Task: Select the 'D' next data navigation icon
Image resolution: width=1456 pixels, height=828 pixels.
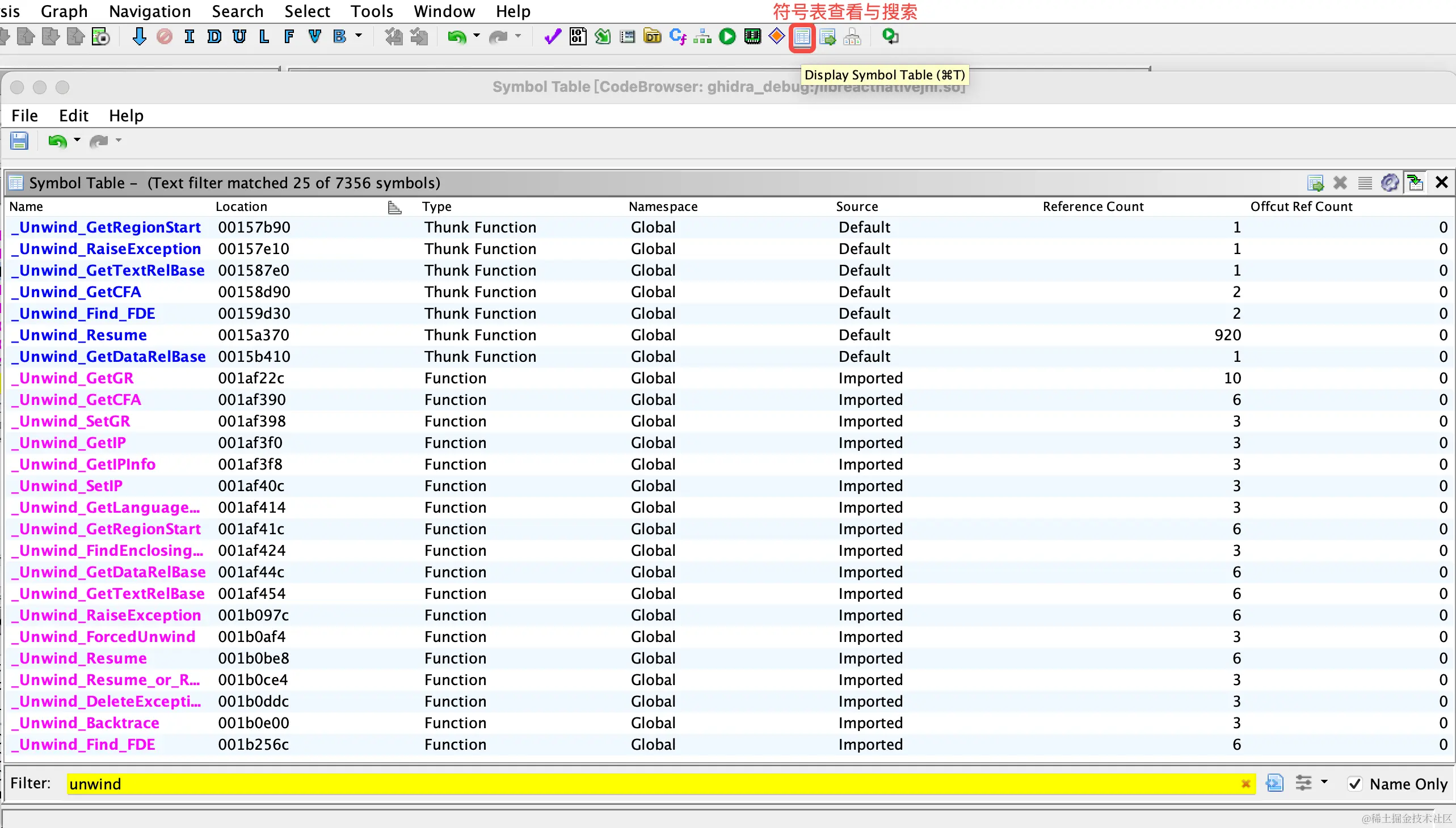Action: click(214, 37)
